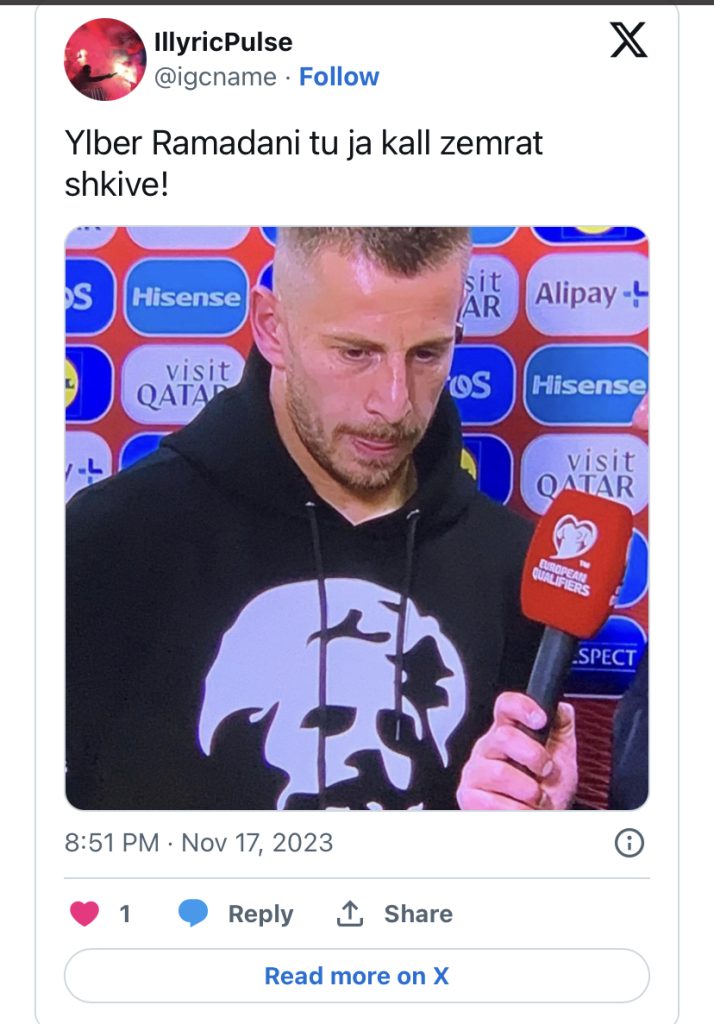This screenshot has width=714, height=1024.
Task: Click the blue speech bubble reply icon
Action: click(x=193, y=913)
